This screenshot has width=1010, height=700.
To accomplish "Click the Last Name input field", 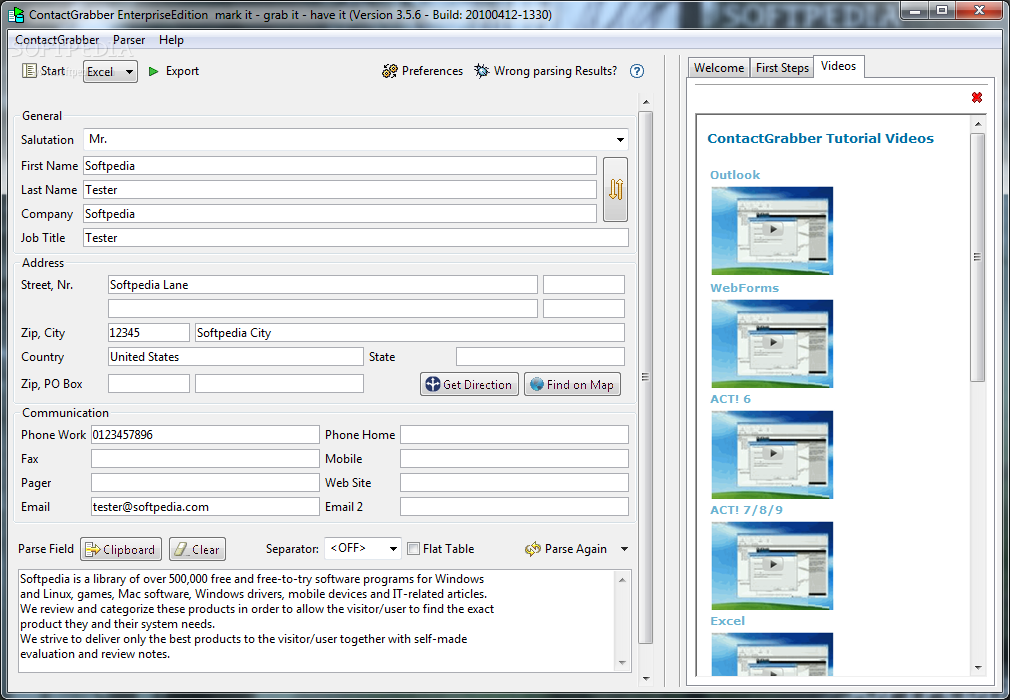I will [339, 189].
